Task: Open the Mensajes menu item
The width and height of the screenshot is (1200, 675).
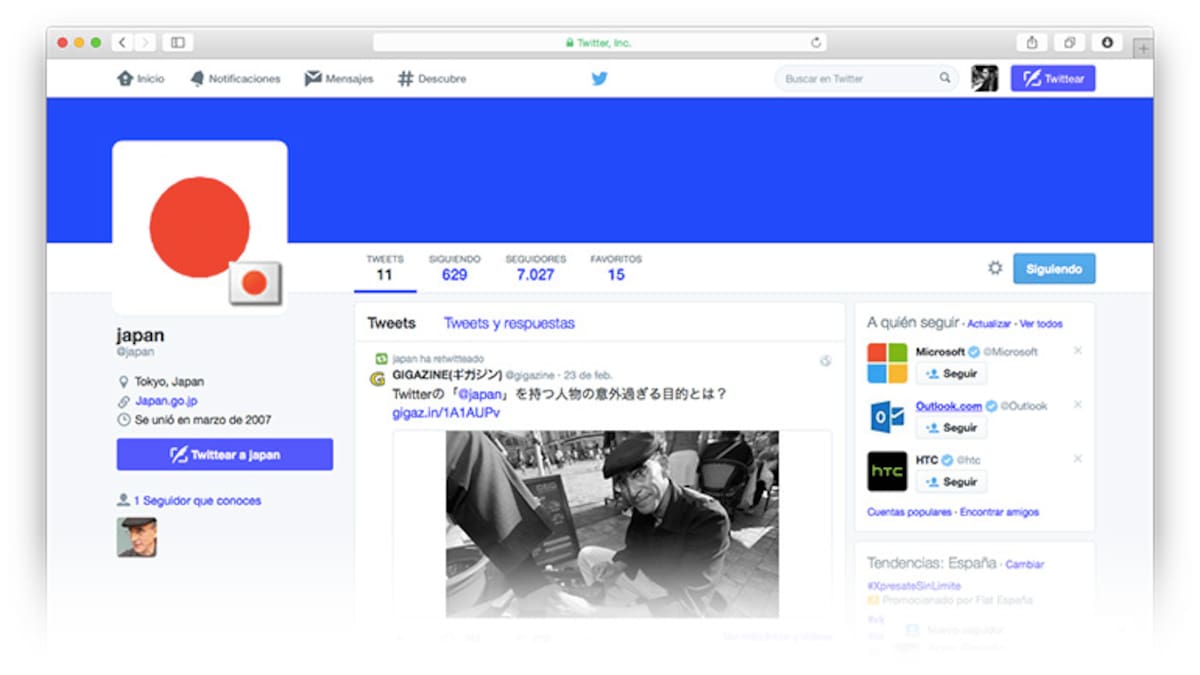Action: click(x=339, y=79)
